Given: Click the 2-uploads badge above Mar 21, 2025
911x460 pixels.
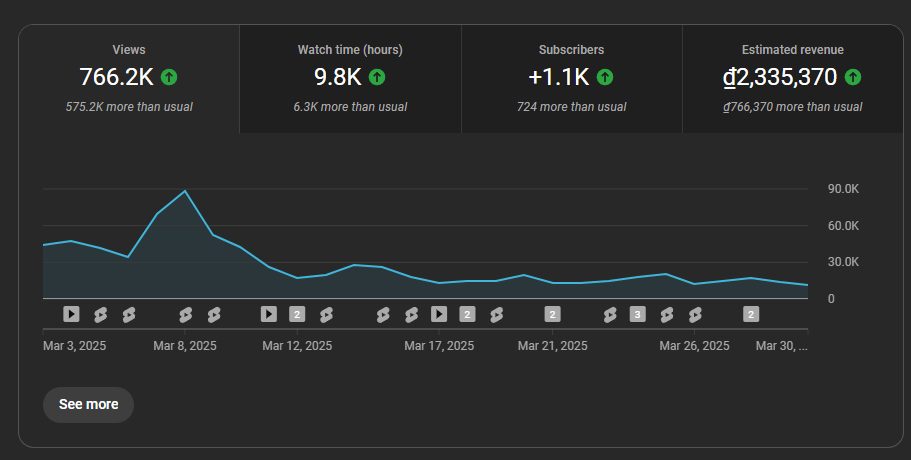Looking at the screenshot, I should [x=552, y=314].
